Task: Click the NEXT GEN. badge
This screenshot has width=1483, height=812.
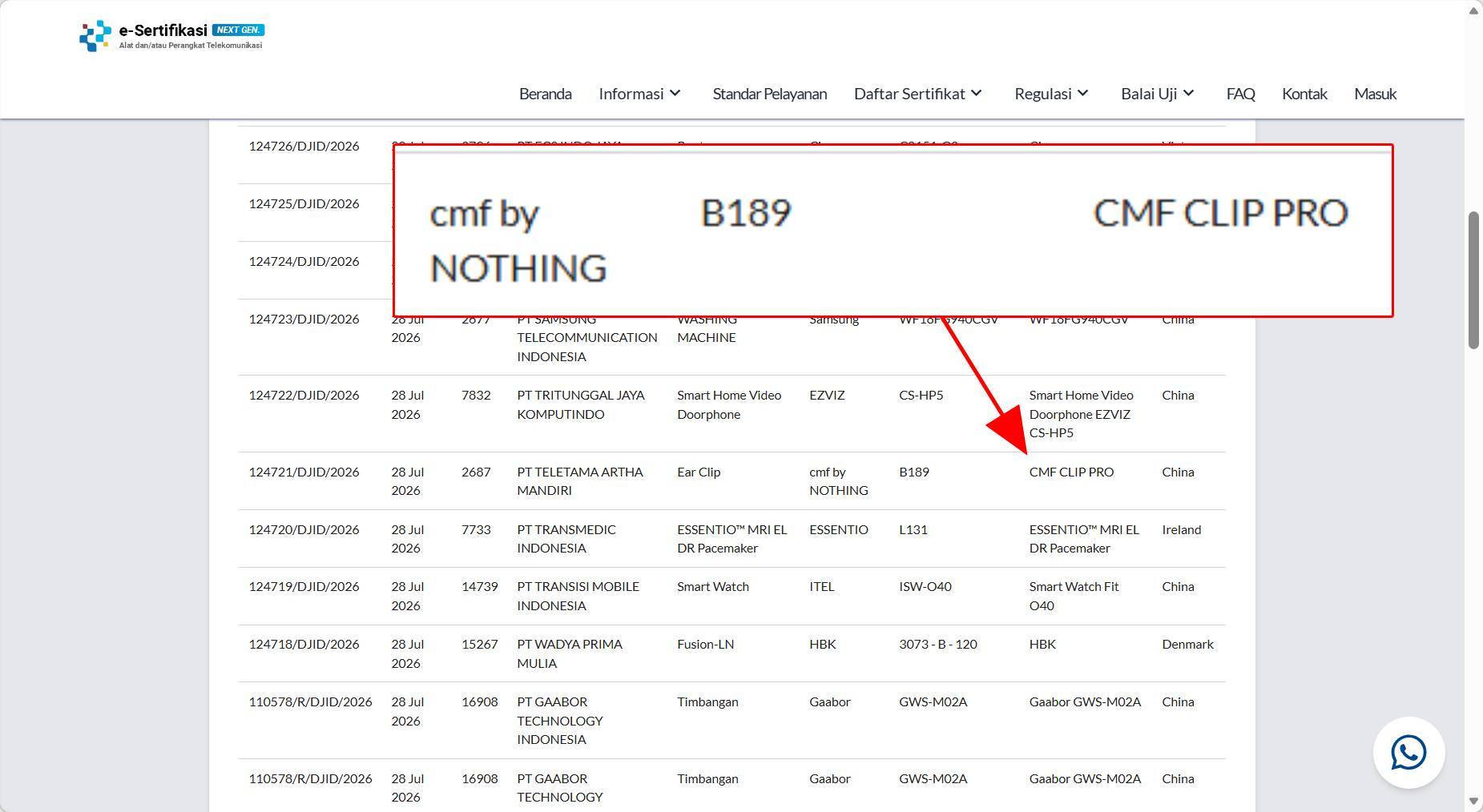Action: pos(238,30)
